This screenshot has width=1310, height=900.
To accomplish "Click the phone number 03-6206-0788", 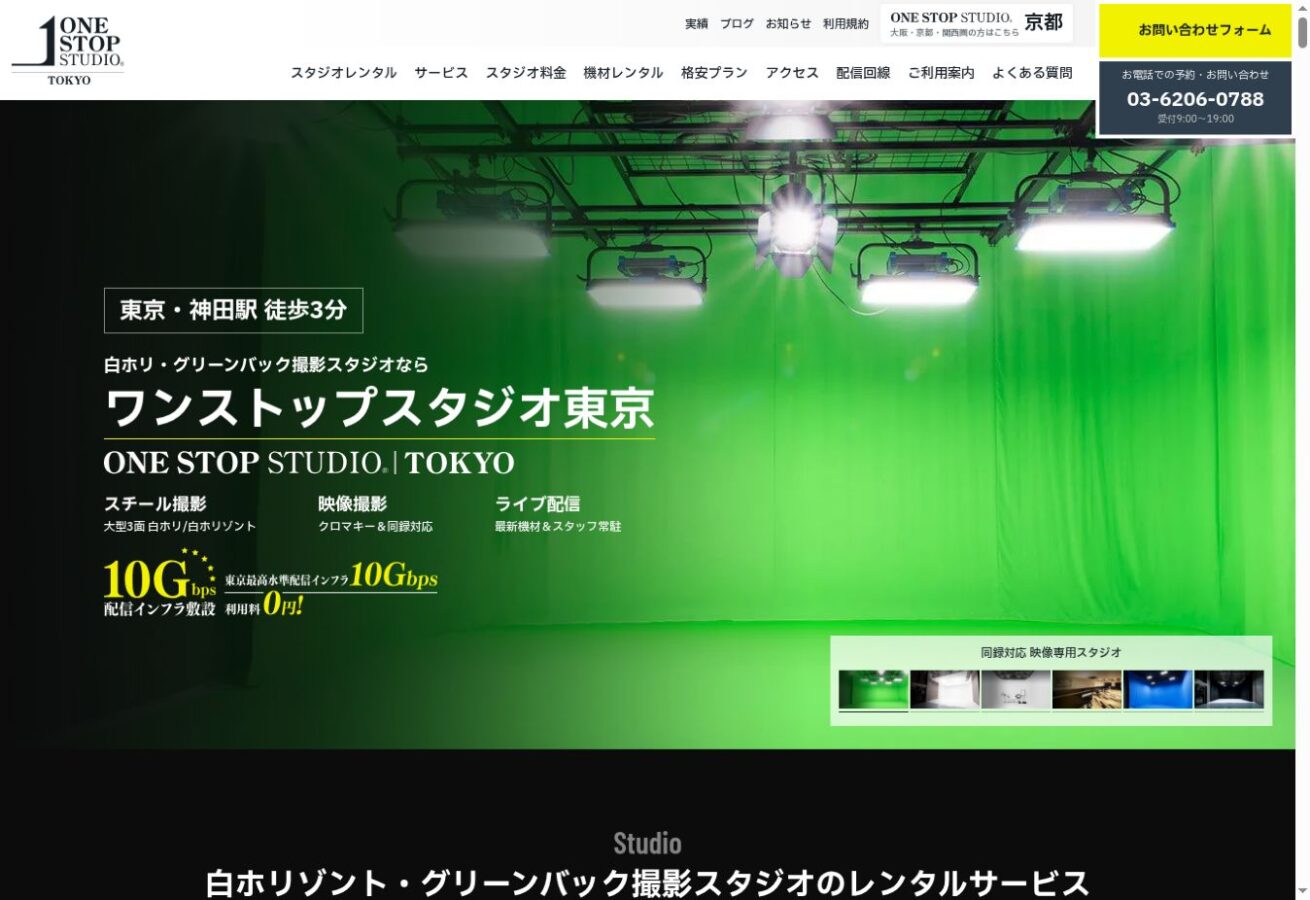I will [1195, 99].
